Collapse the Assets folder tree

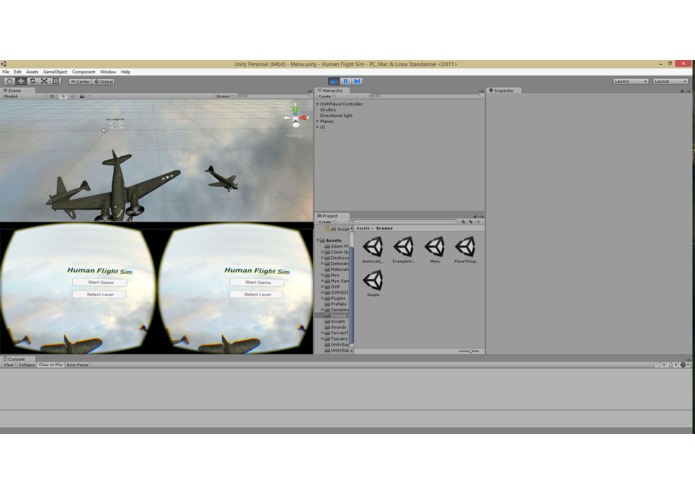pos(318,241)
